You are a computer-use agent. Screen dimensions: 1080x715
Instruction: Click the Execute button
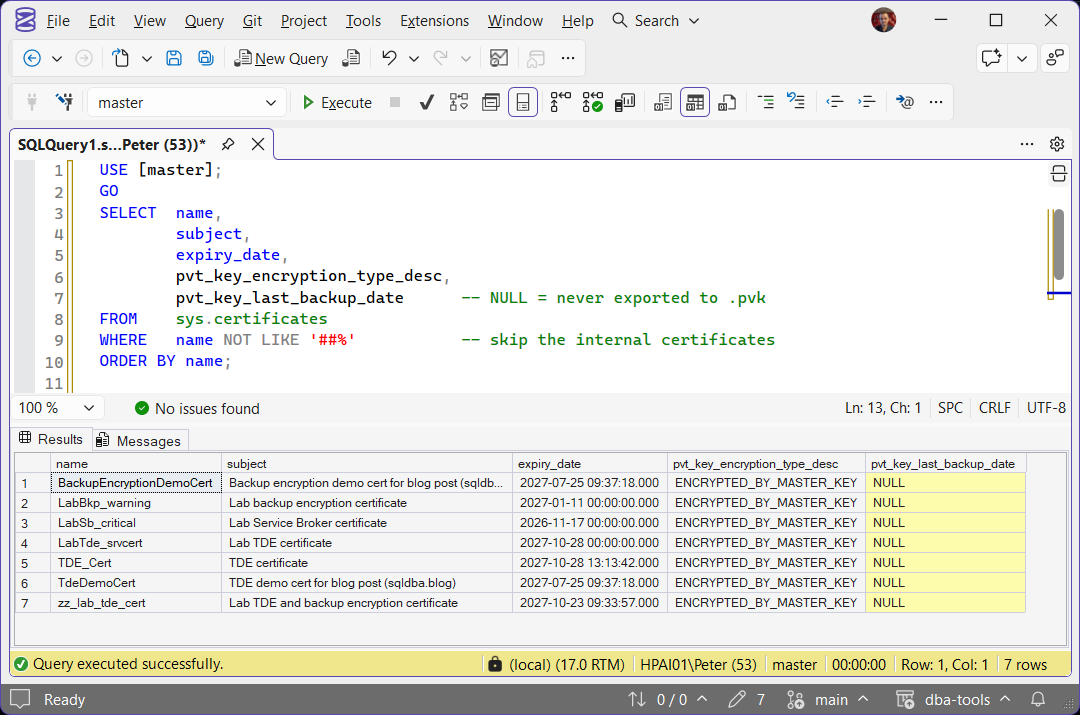coord(338,103)
